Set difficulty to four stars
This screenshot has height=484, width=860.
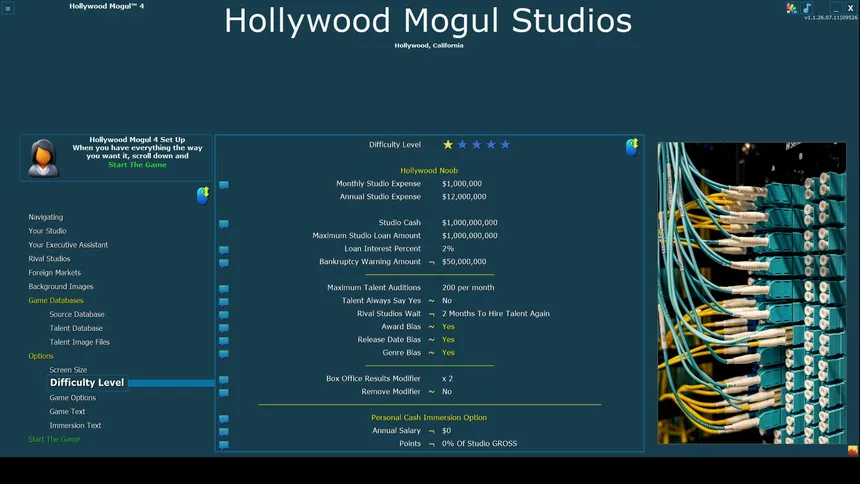[x=491, y=144]
